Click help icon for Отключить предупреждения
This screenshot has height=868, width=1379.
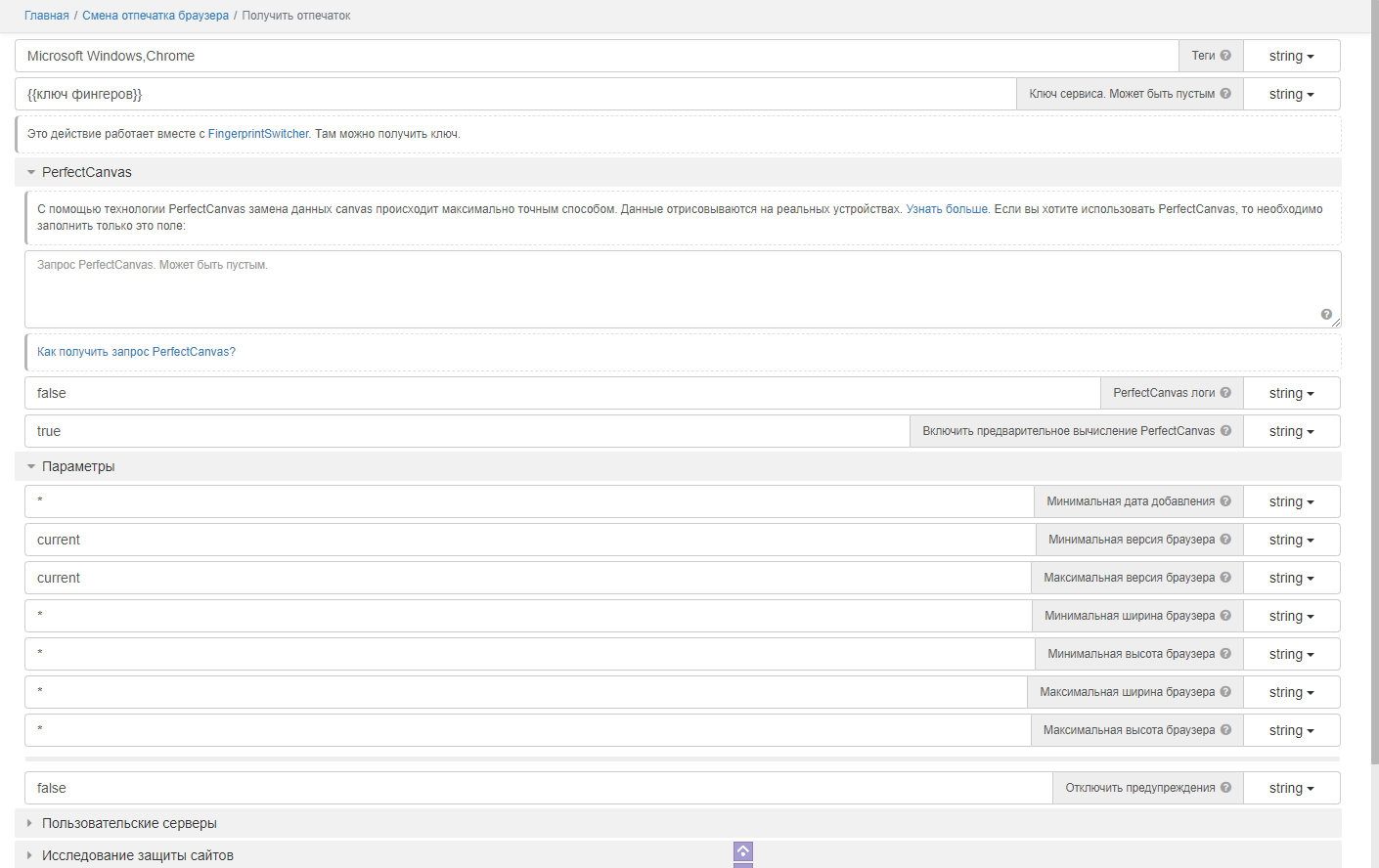tap(1225, 788)
